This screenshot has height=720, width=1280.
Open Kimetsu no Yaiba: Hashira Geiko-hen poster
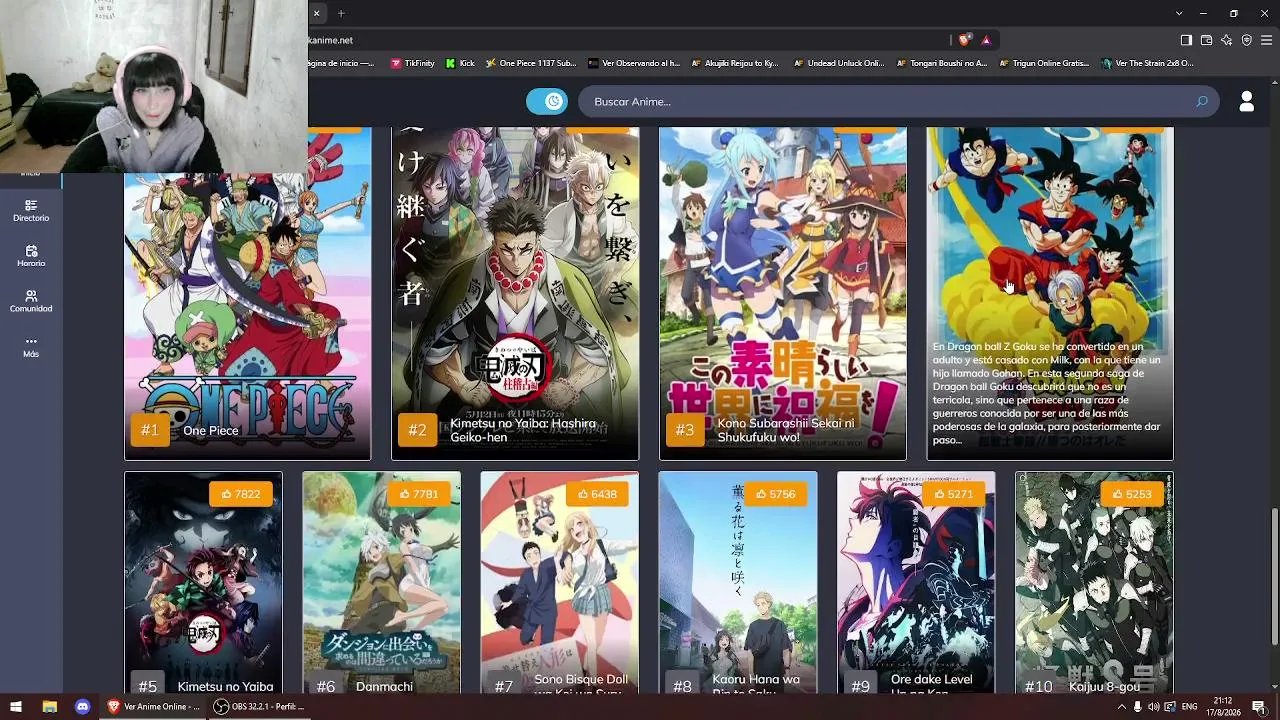click(515, 293)
